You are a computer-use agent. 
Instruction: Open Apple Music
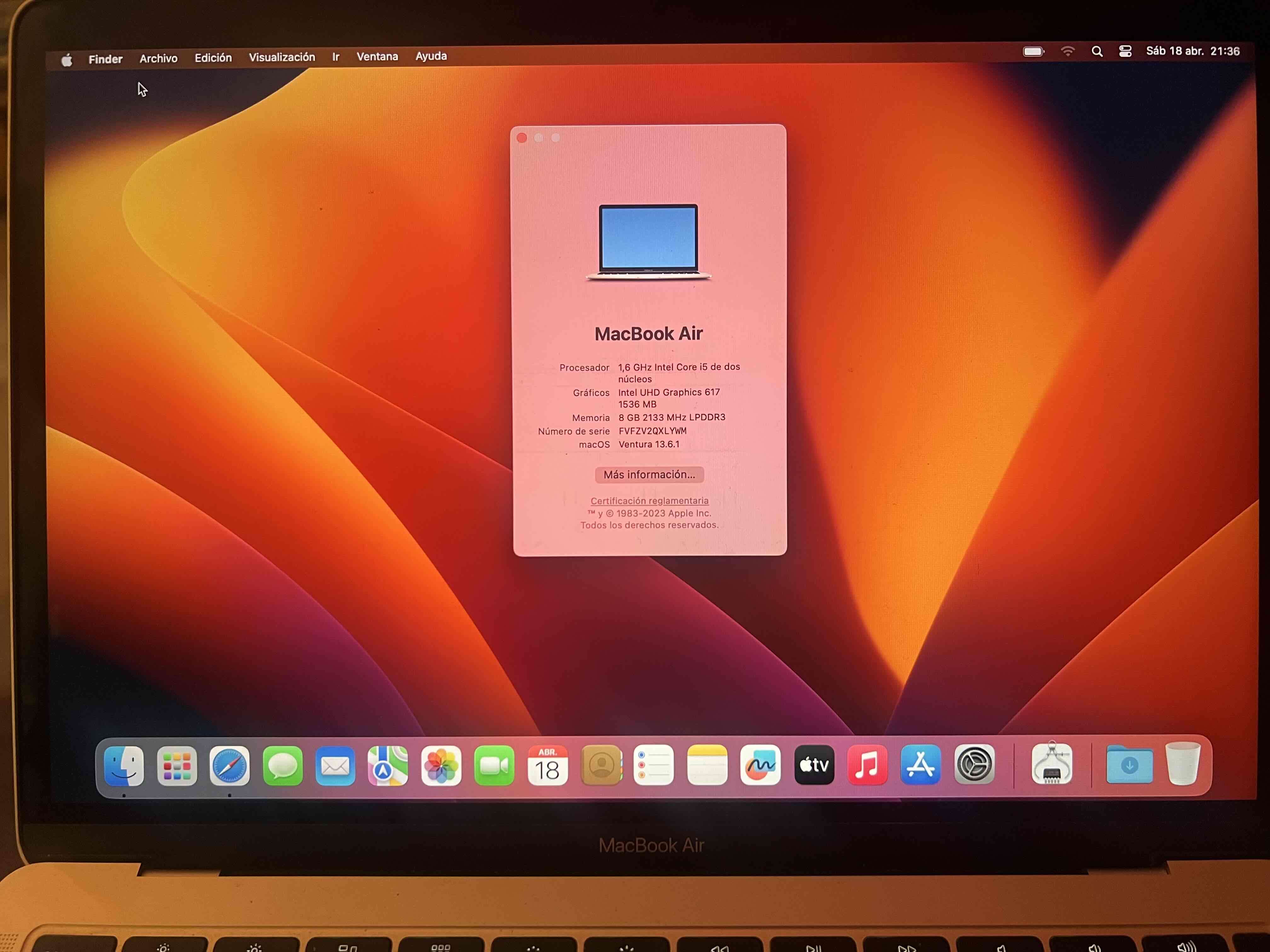point(867,764)
